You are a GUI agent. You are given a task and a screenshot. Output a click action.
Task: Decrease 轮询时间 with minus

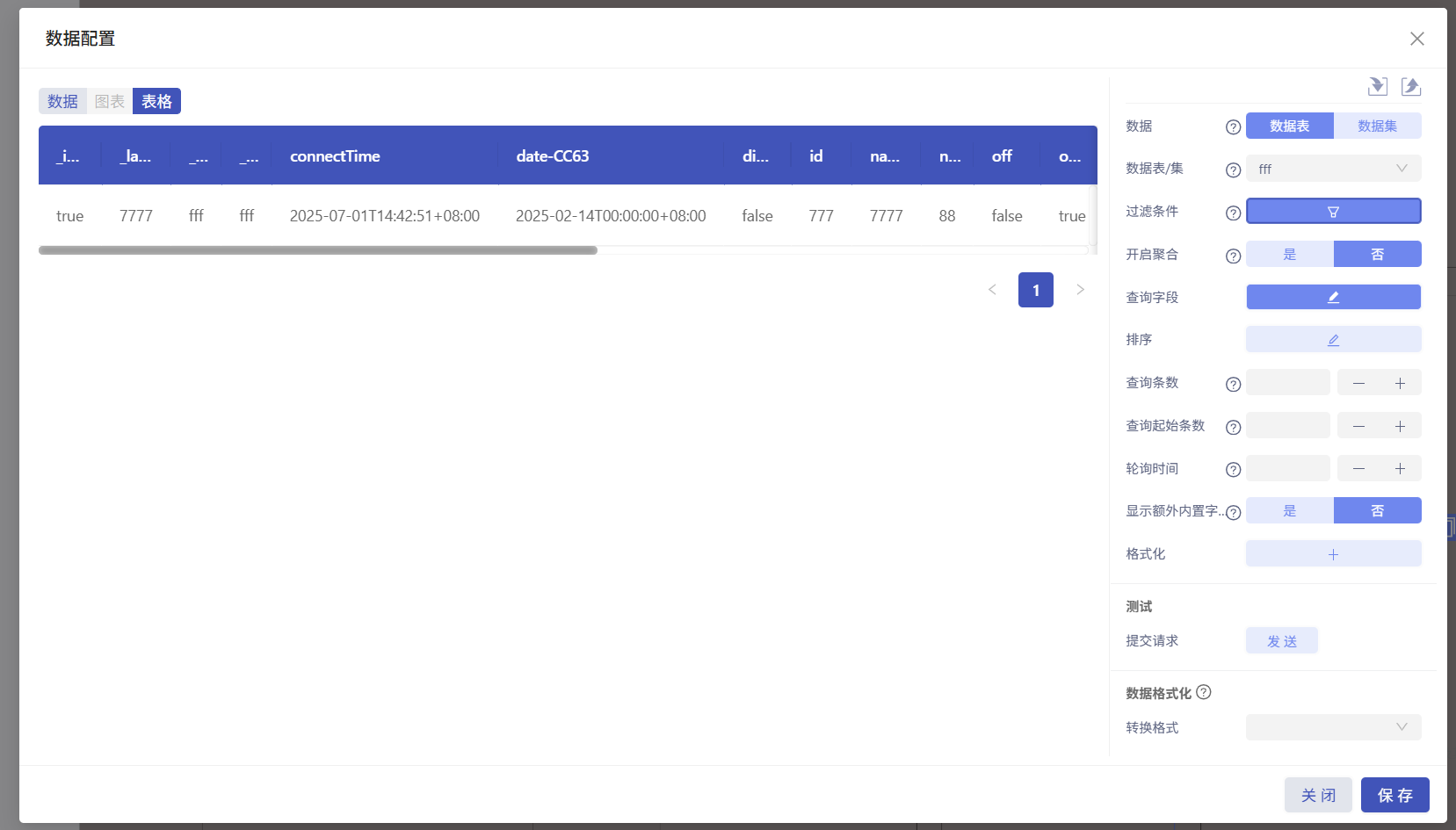(1358, 469)
